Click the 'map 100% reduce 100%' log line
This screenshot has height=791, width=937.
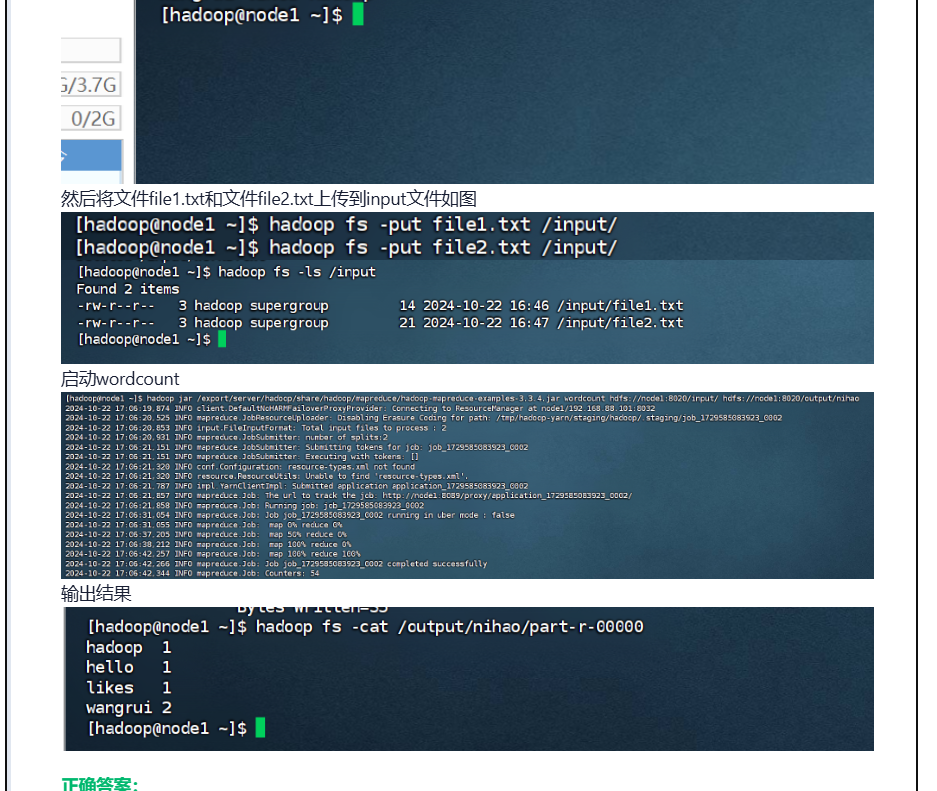point(213,554)
